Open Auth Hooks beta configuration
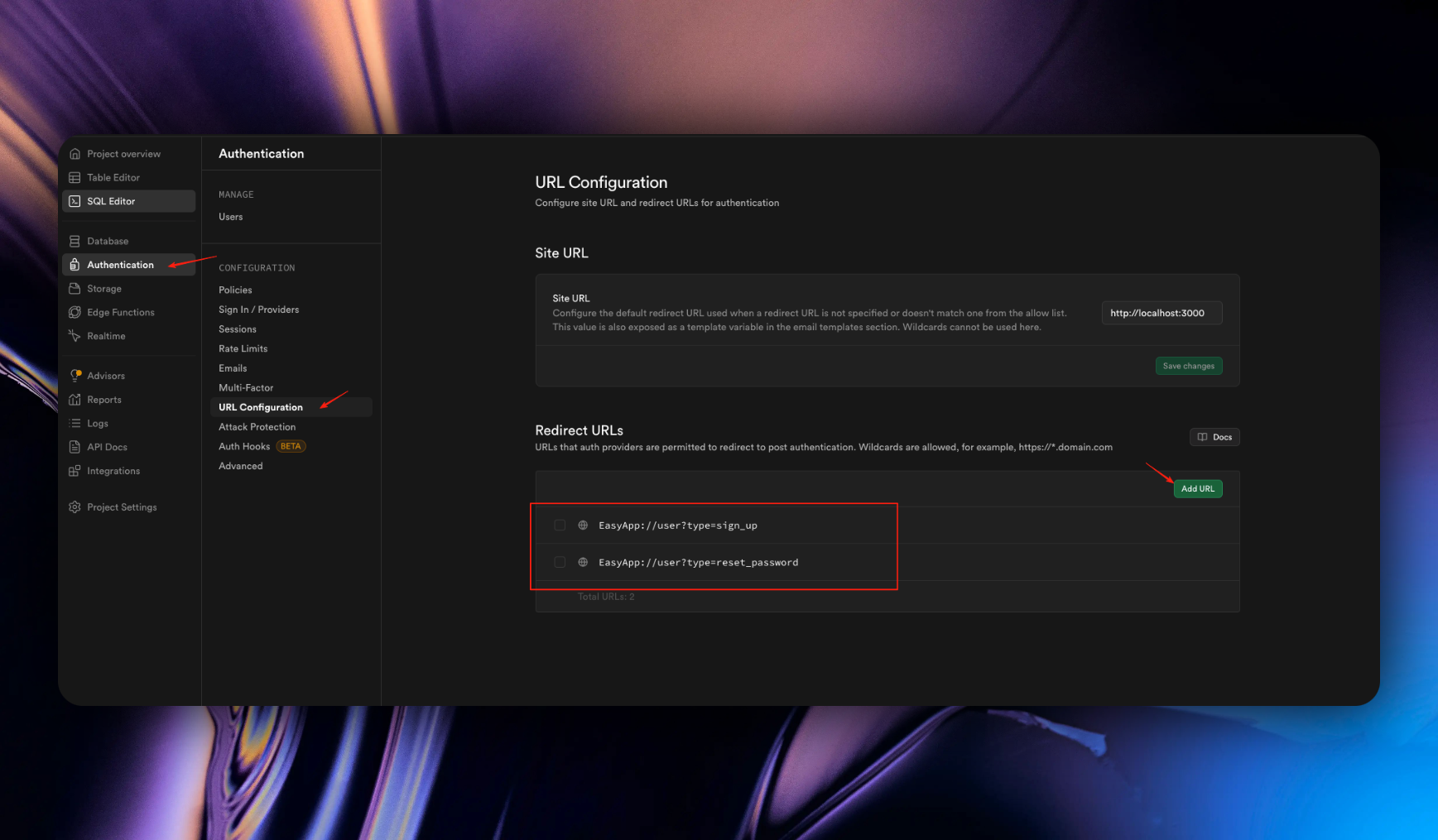This screenshot has height=840, width=1438. [x=244, y=447]
